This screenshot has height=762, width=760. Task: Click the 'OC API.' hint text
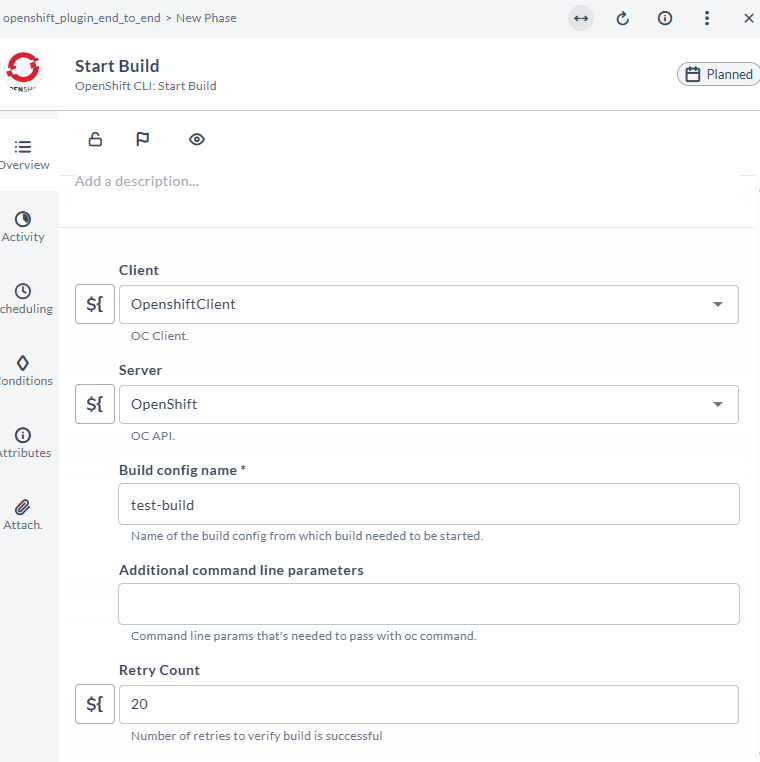click(x=153, y=436)
